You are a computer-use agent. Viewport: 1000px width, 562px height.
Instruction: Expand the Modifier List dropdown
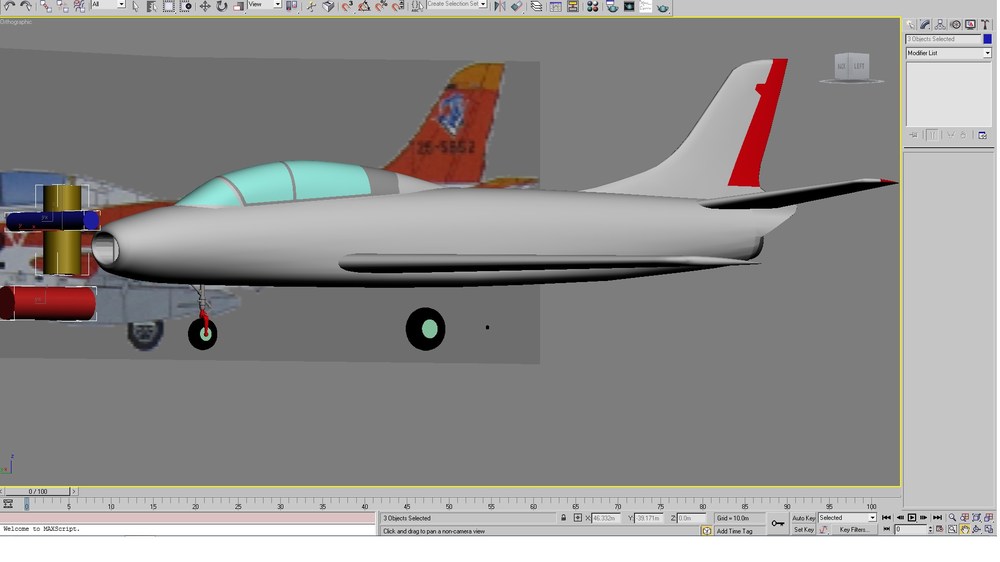tap(948, 53)
